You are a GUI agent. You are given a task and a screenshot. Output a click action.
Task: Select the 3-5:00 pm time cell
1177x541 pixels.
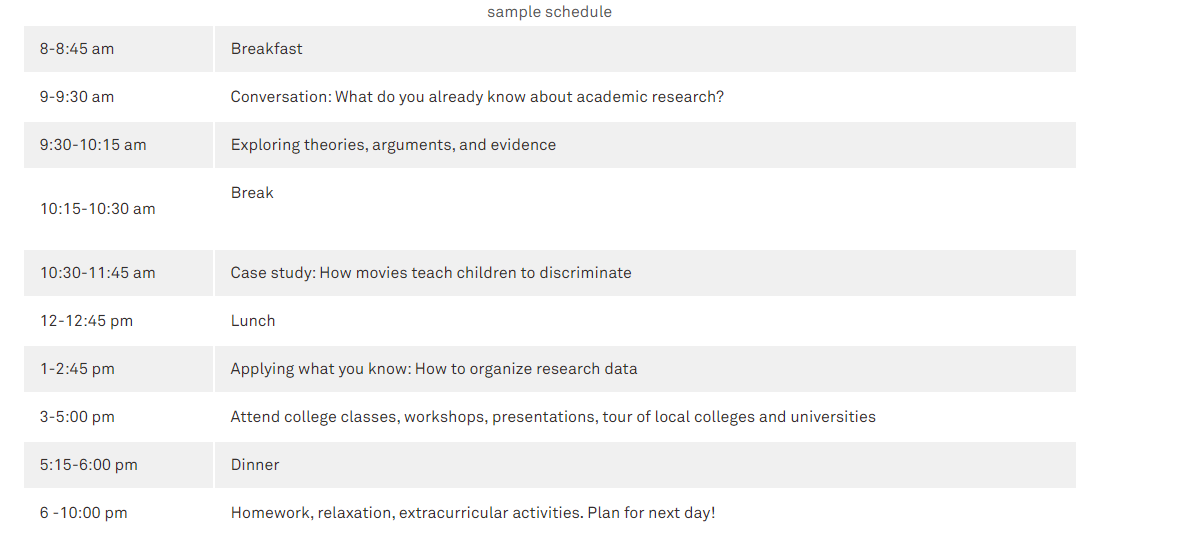tap(77, 417)
